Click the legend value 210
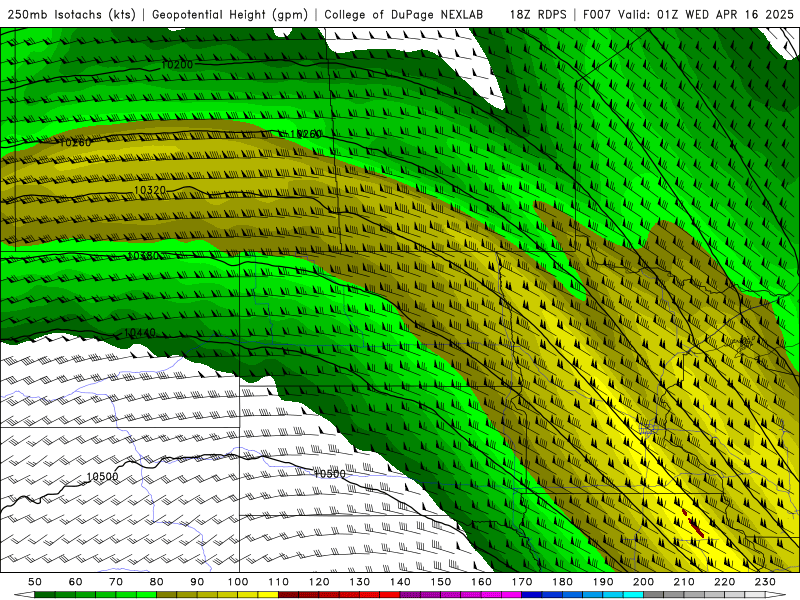Viewport: 800px width, 600px height. [x=684, y=582]
